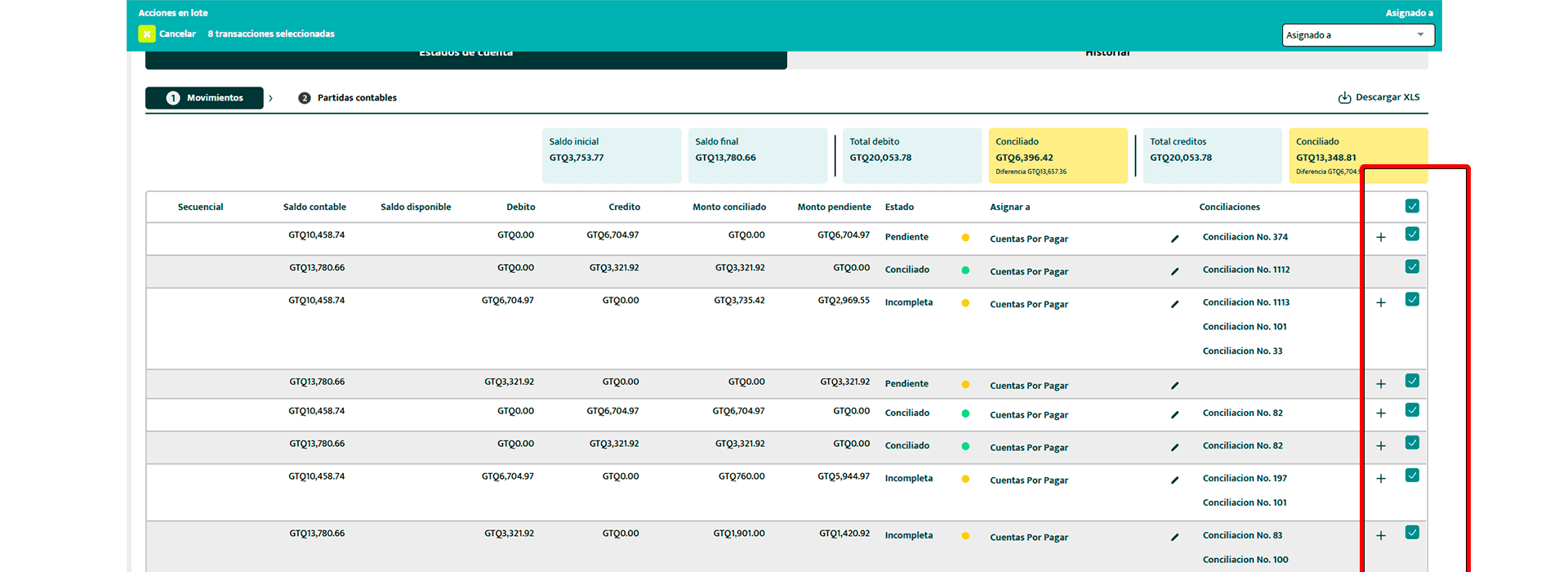Click the Descargar XLS download icon
This screenshot has height=572, width=1568.
pyautogui.click(x=1344, y=97)
